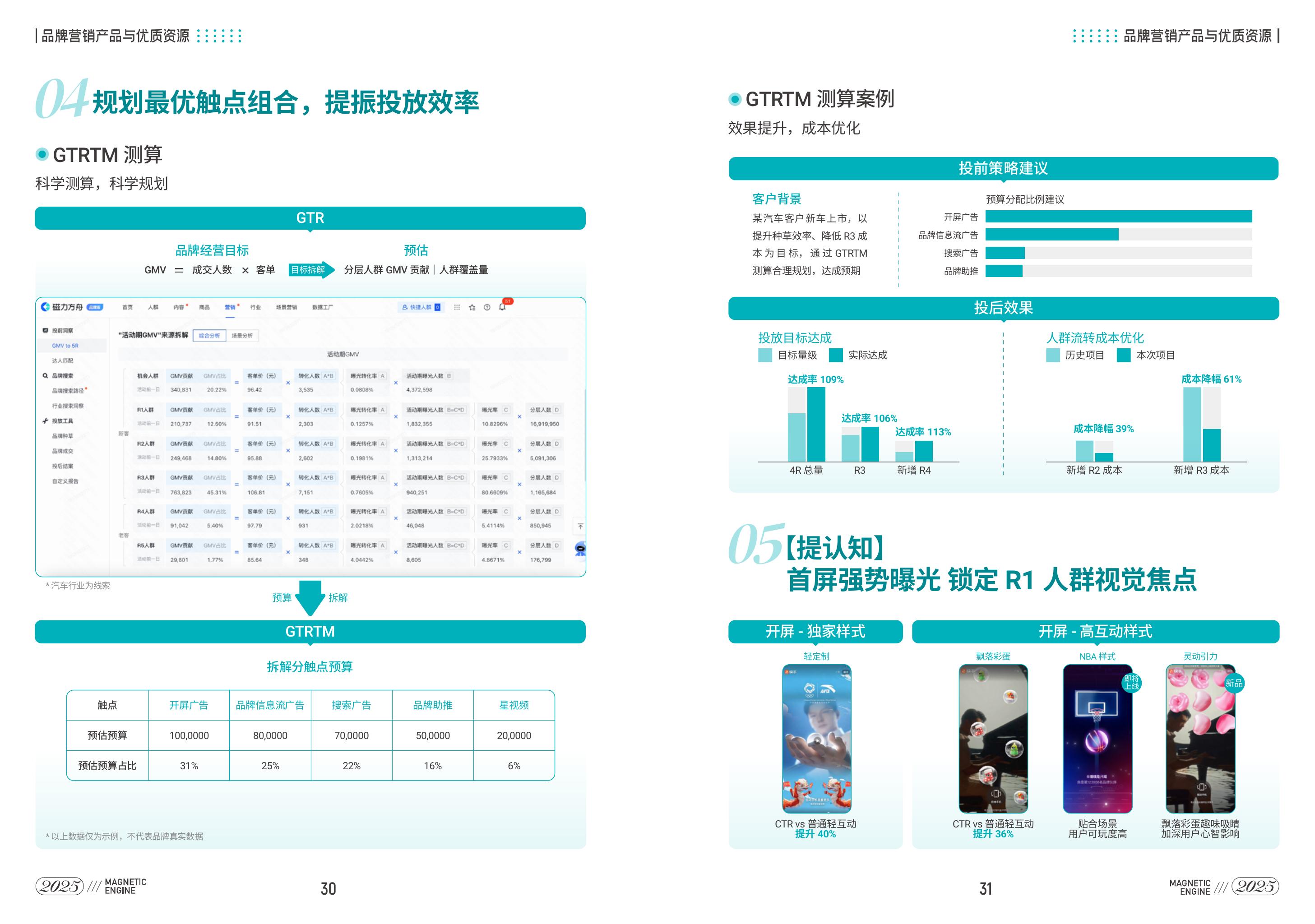Open 品牌成交 in the sidebar

coord(62,451)
